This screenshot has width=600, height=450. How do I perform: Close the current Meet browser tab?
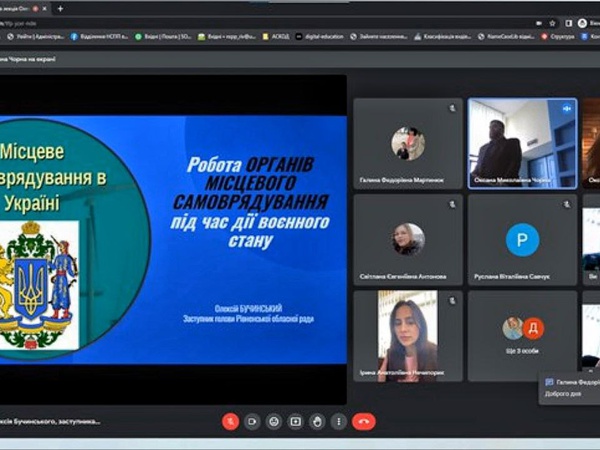click(45, 8)
